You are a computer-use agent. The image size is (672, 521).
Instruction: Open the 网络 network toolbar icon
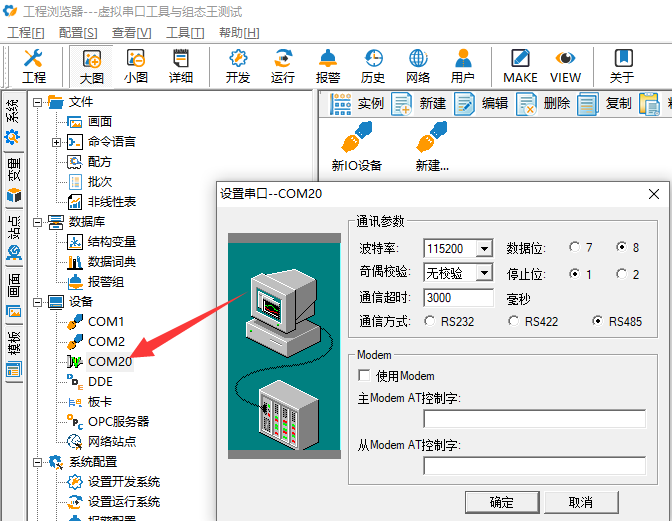point(418,66)
